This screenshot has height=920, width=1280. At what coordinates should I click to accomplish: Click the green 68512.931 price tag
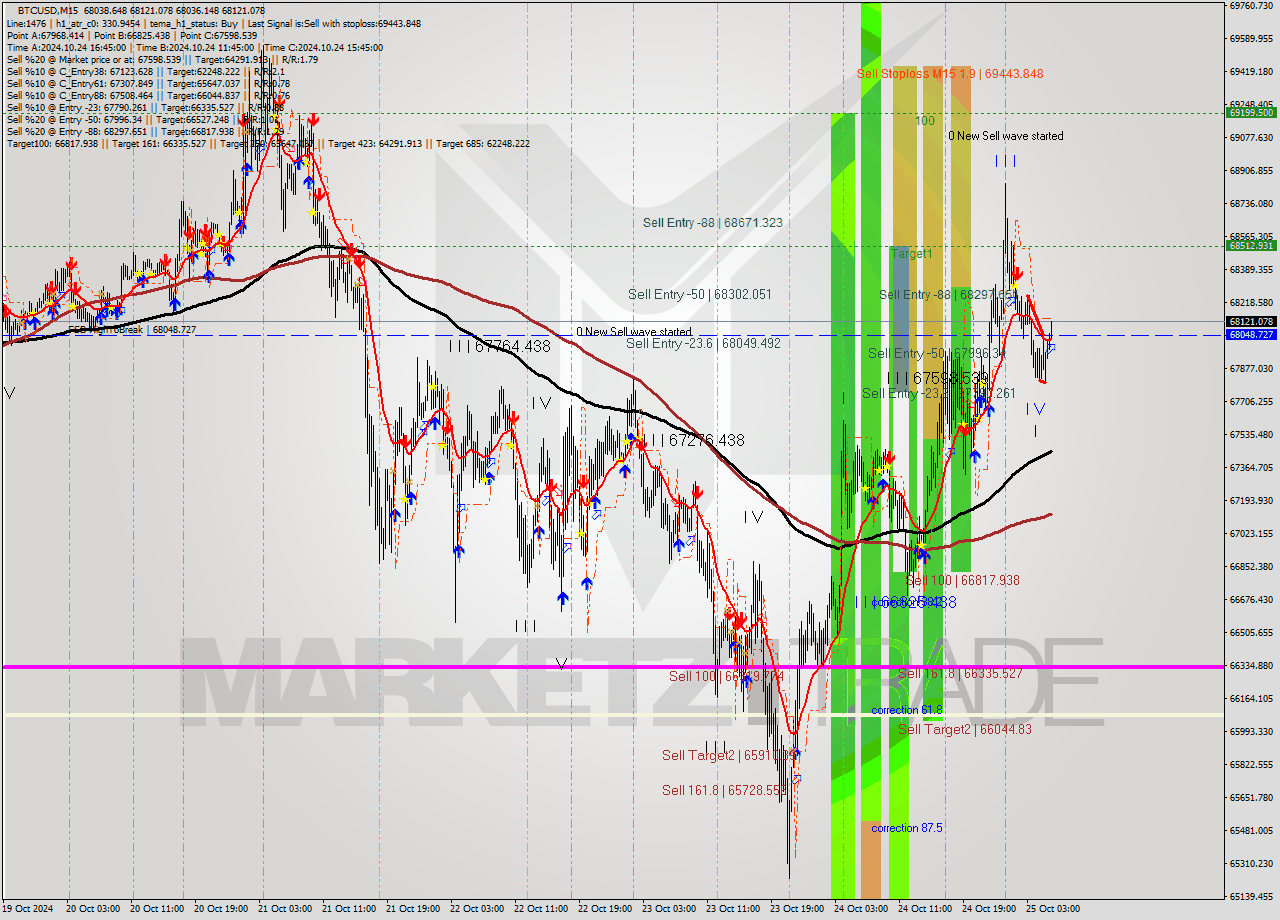pyautogui.click(x=1250, y=246)
